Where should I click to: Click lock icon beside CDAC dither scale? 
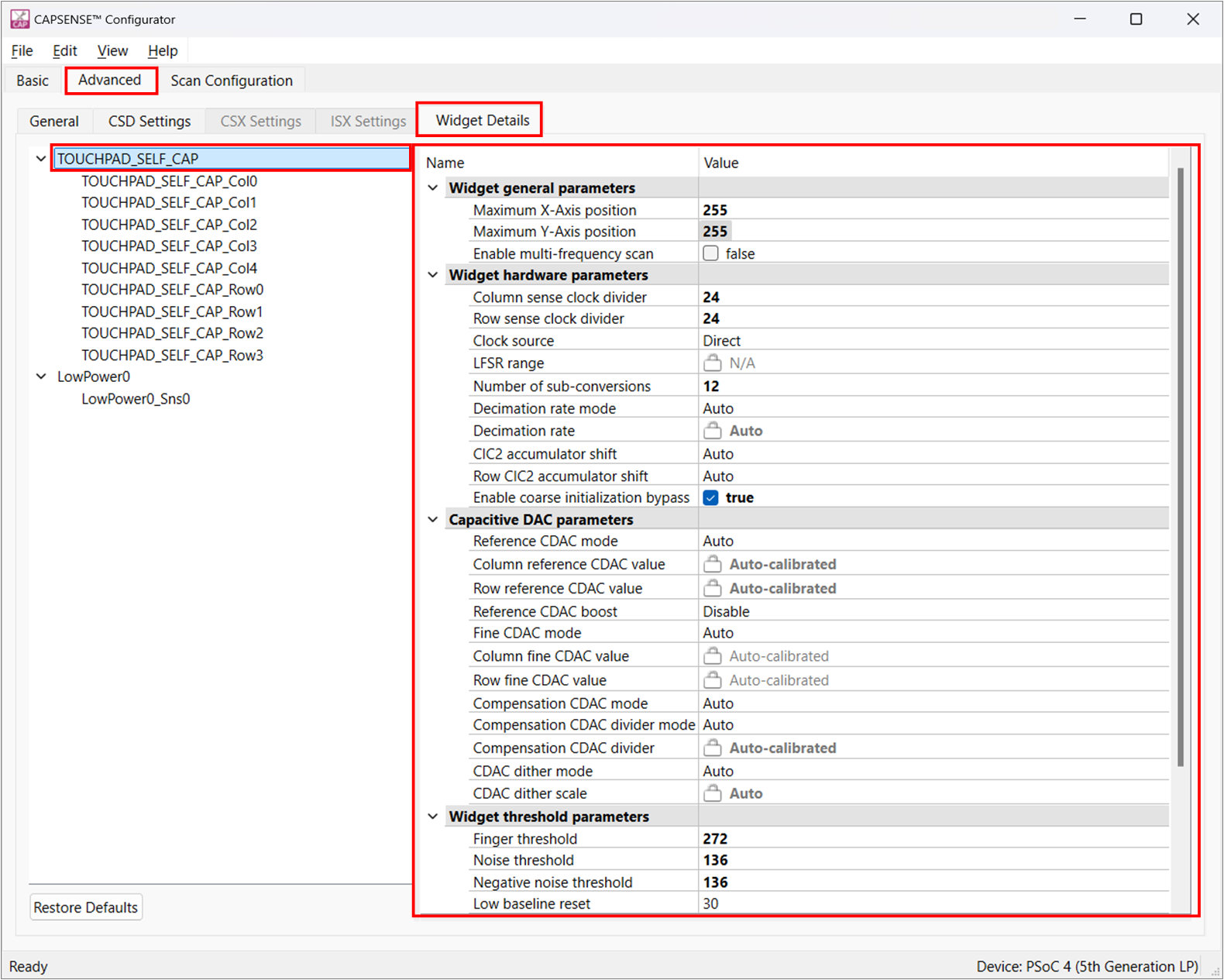pyautogui.click(x=712, y=793)
